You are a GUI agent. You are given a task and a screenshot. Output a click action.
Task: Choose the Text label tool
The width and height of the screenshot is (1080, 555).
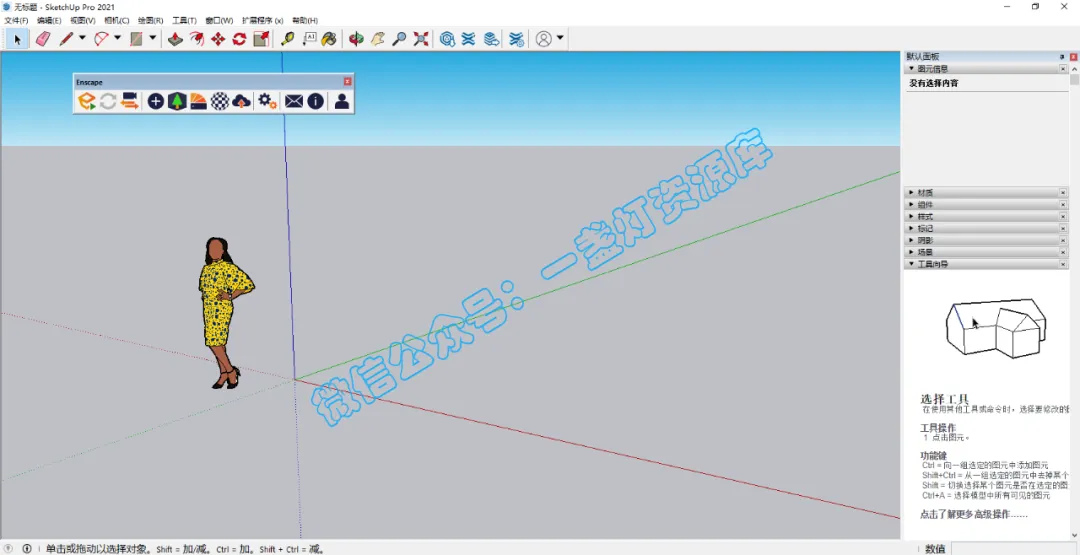(x=309, y=39)
